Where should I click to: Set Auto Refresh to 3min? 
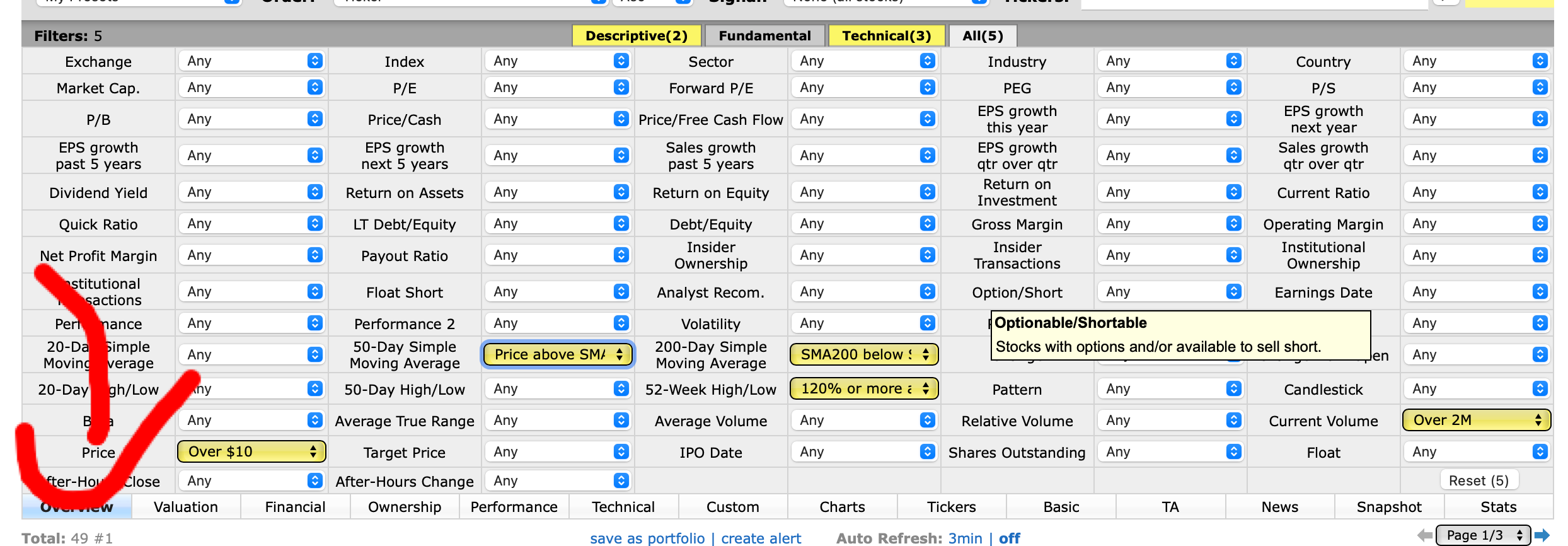[965, 538]
